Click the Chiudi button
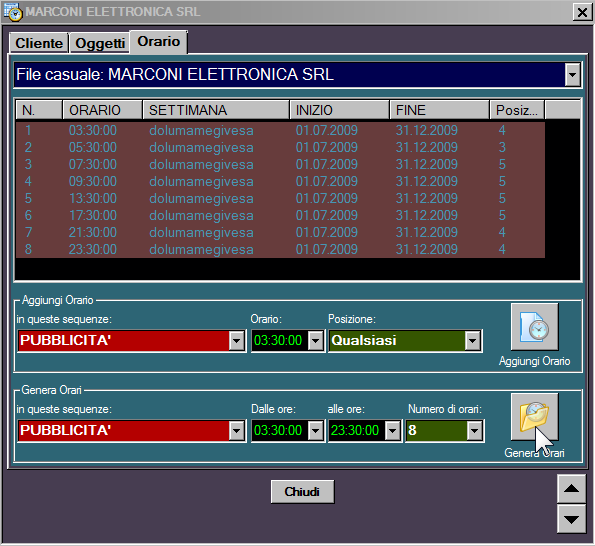Image resolution: width=595 pixels, height=546 pixels. 302,492
